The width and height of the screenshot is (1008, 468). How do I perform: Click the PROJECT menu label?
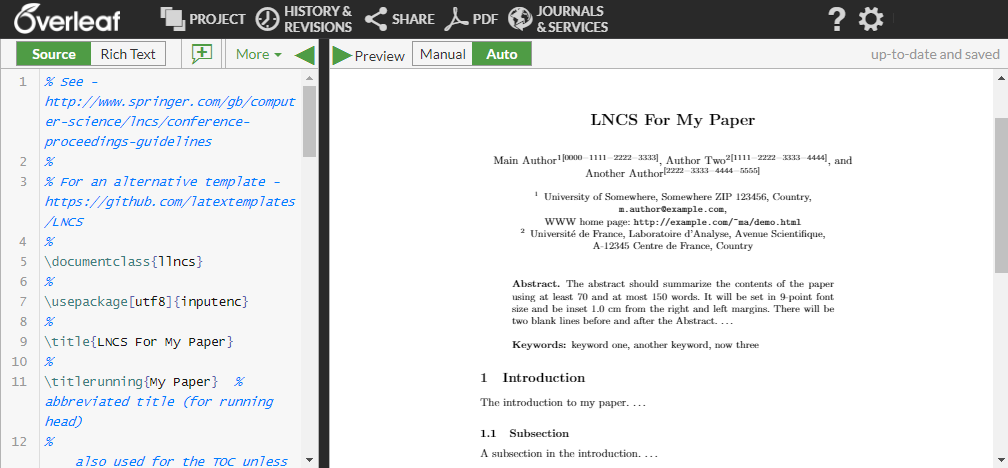click(217, 19)
